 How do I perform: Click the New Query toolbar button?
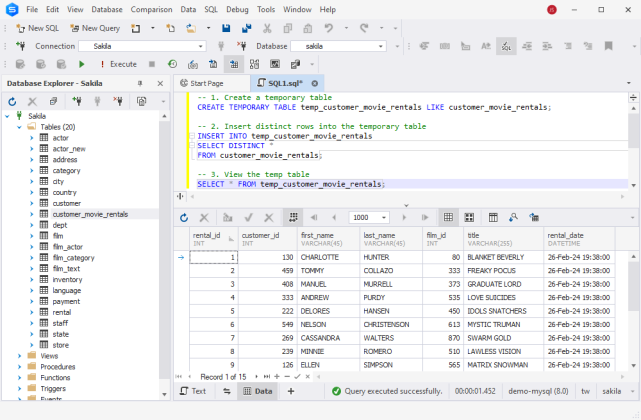point(94,28)
